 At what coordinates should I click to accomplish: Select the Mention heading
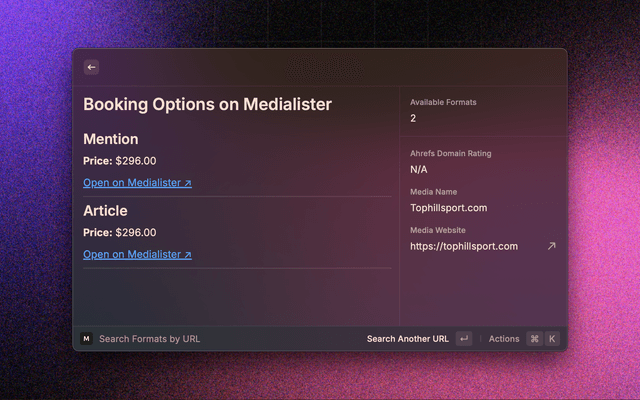coord(111,139)
